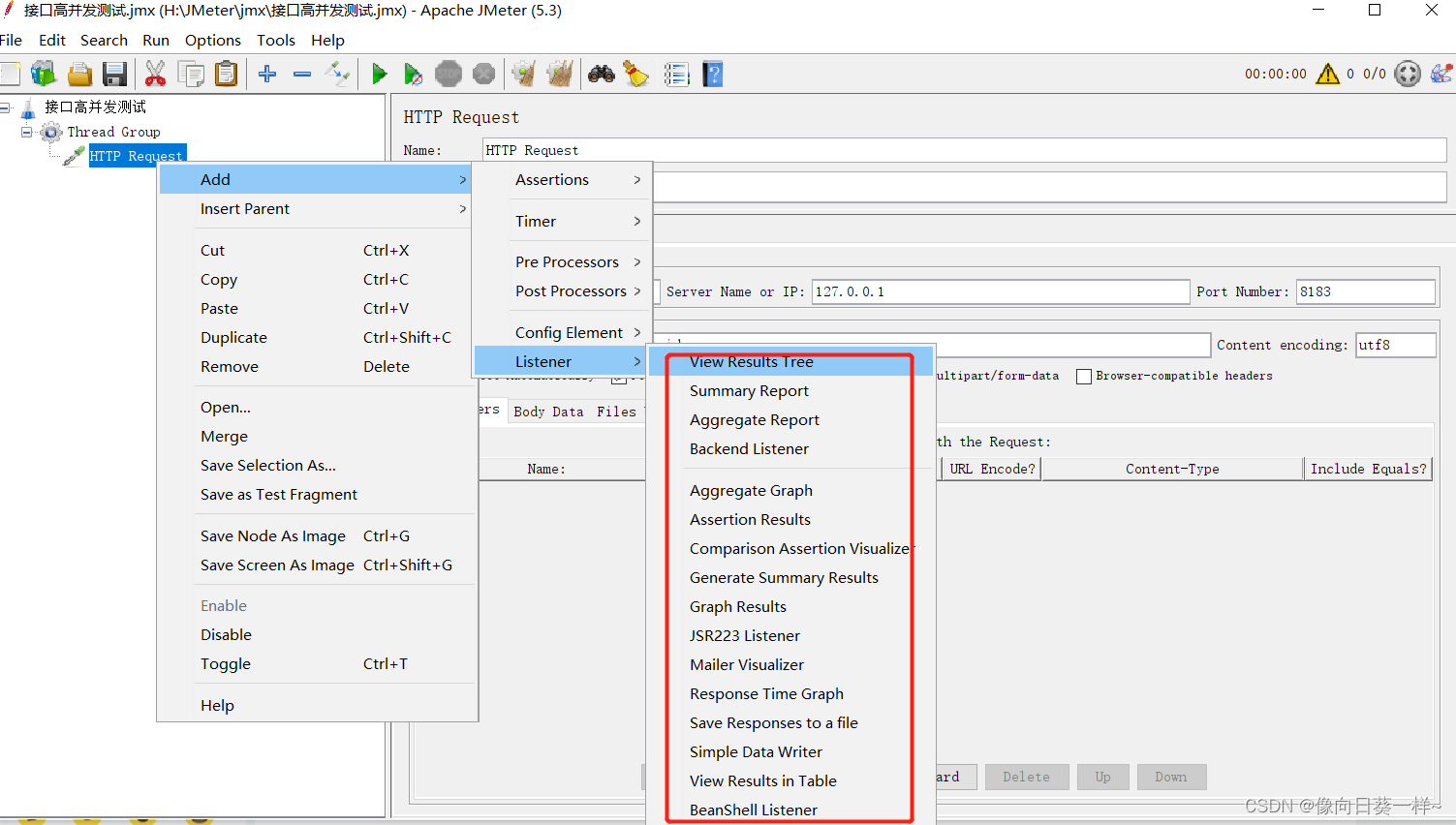
Task: Open the Edit menu
Action: 52,41
